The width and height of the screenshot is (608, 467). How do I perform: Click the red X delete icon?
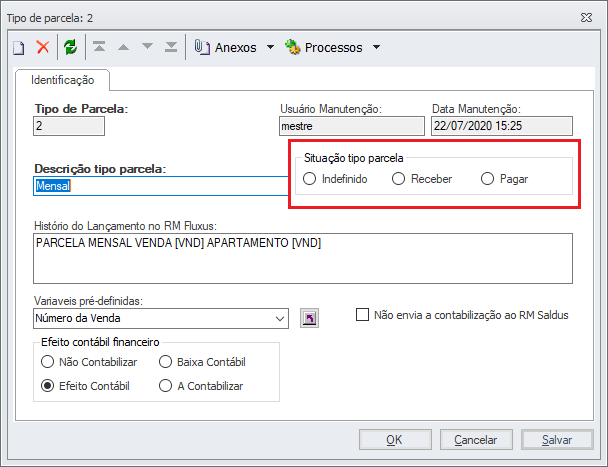tap(43, 47)
